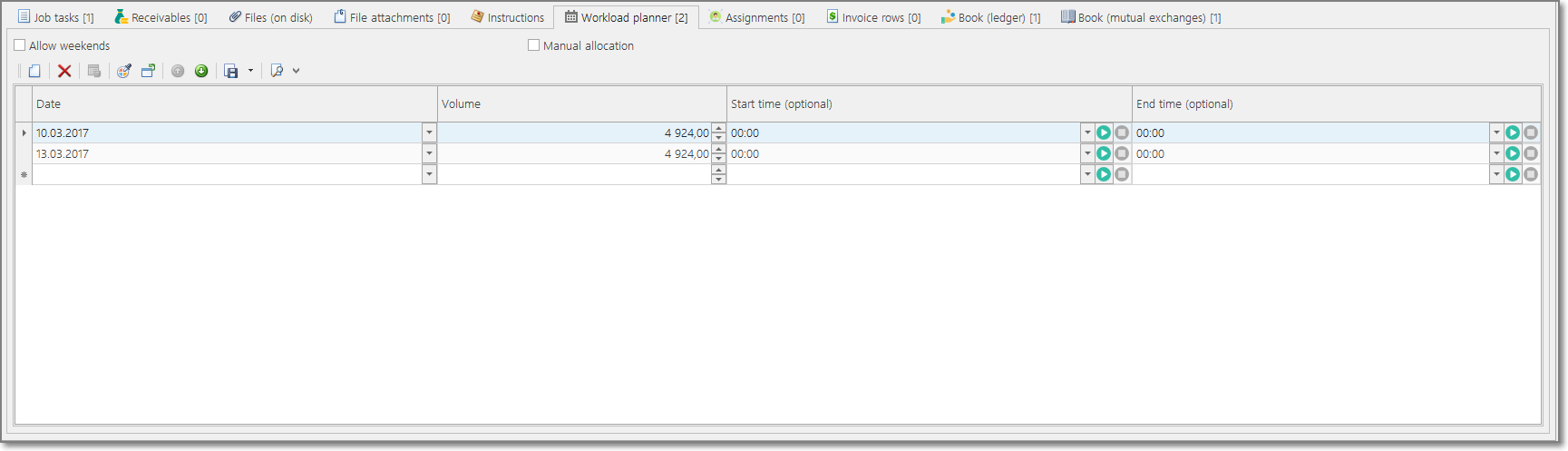The width and height of the screenshot is (1568, 451).
Task: Open the date dropdown in the new row
Action: (429, 174)
